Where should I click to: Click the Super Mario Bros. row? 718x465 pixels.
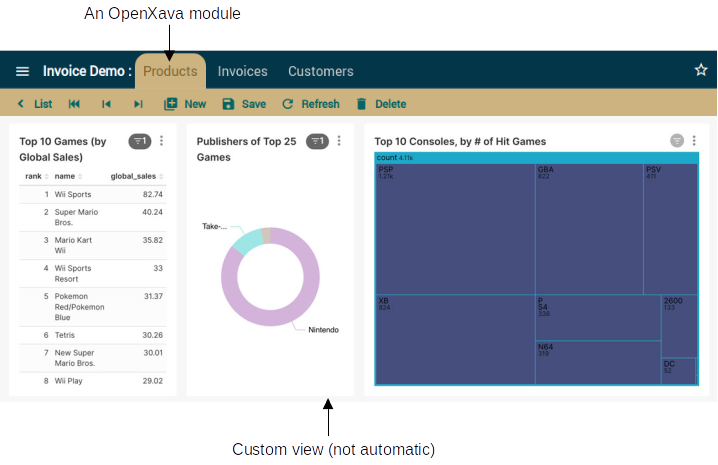[x=92, y=217]
